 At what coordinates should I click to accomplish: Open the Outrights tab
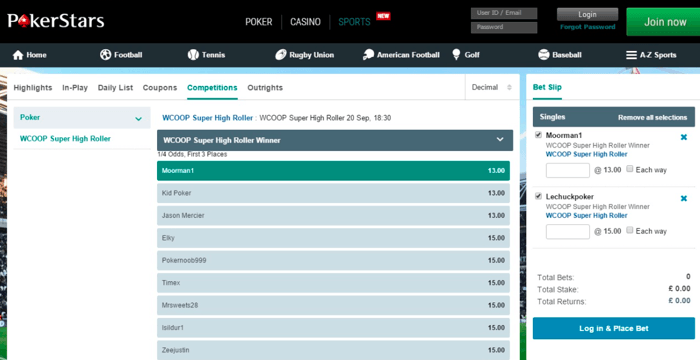[265, 88]
